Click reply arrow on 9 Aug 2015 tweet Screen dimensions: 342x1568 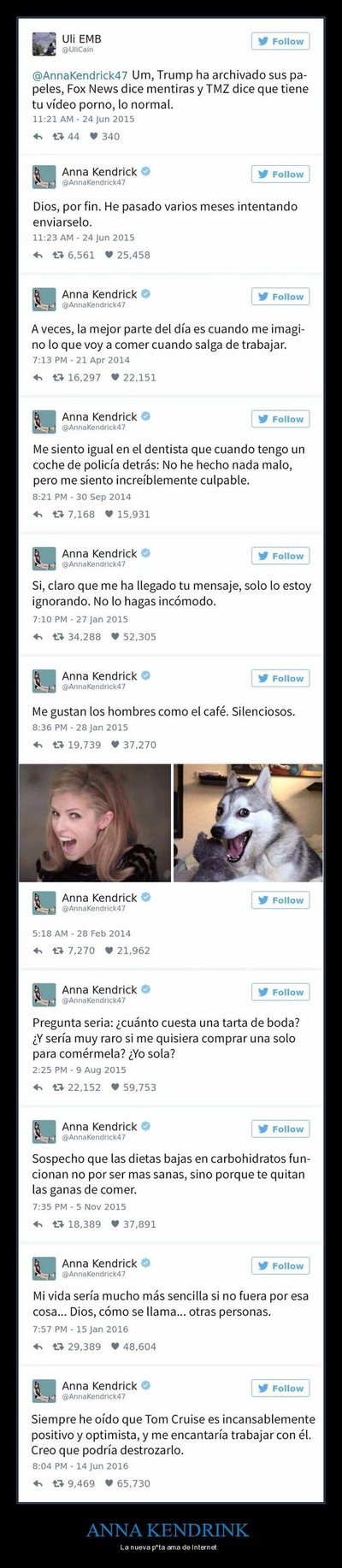[x=38, y=1087]
